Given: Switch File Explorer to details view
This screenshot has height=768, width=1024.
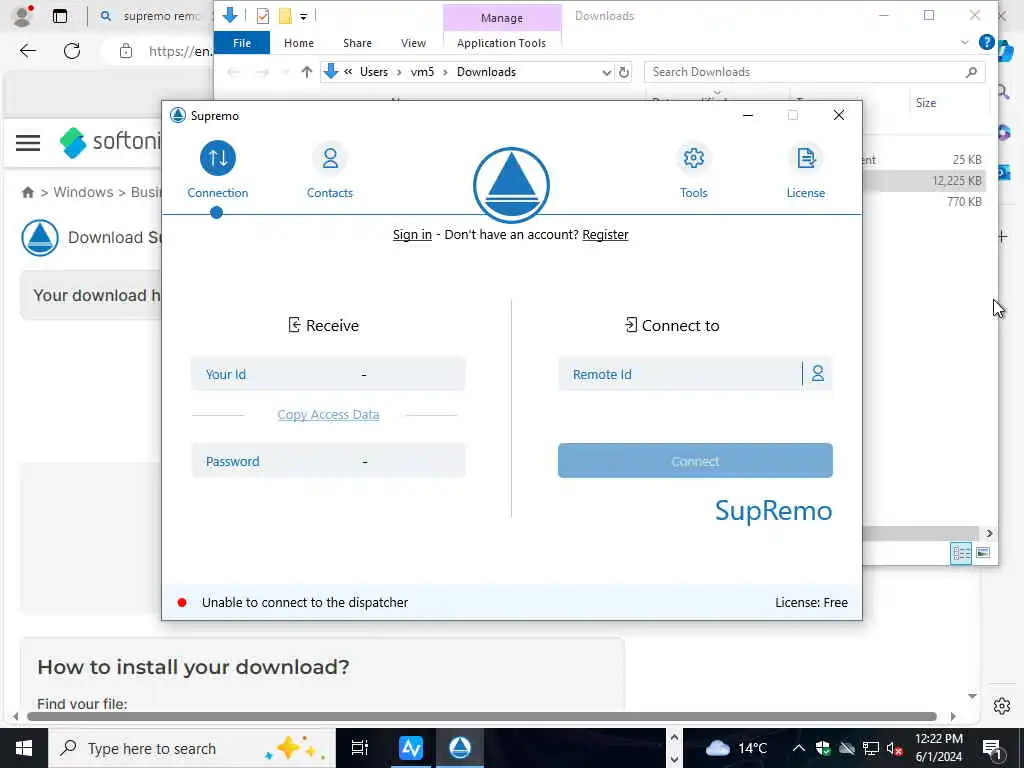Looking at the screenshot, I should 961,553.
